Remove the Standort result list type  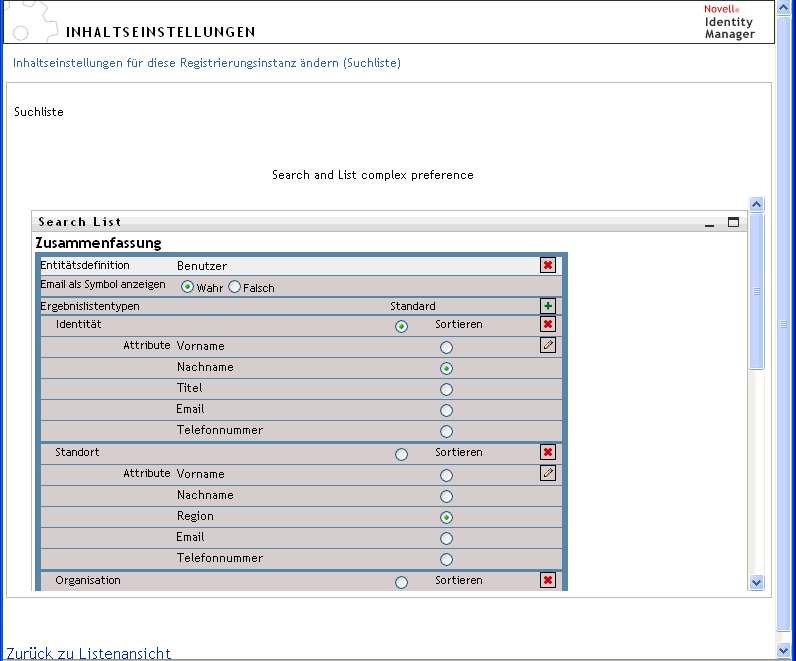click(x=548, y=452)
